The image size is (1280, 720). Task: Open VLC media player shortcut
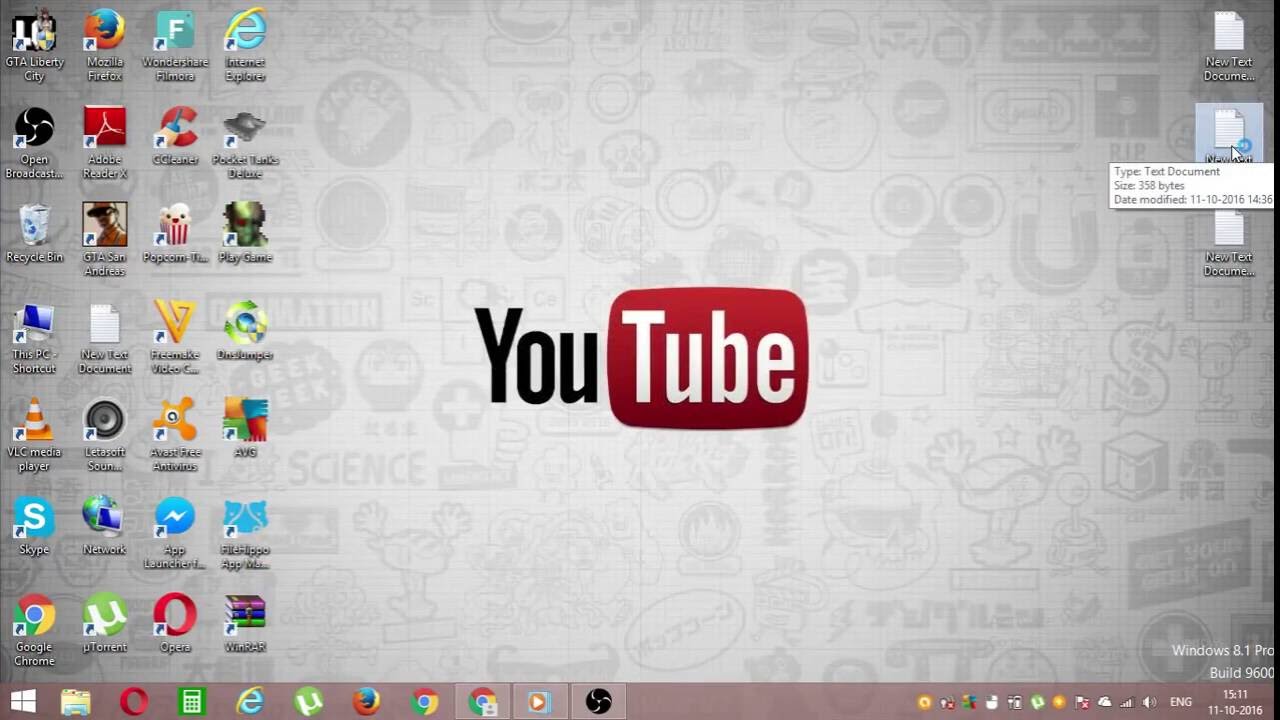click(x=34, y=435)
